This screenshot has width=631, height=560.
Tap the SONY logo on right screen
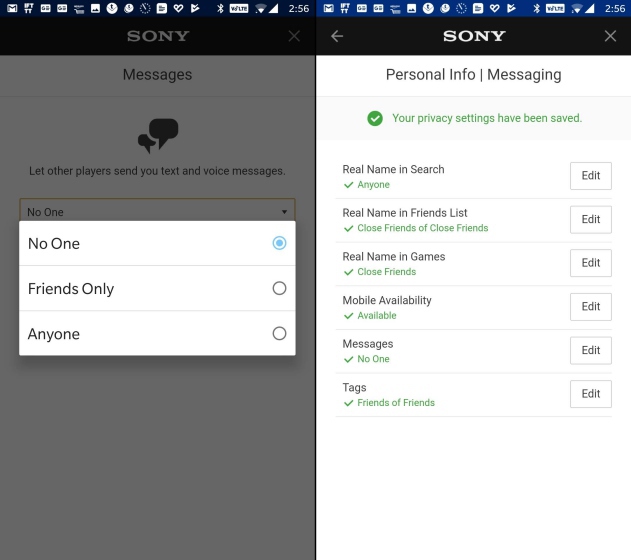click(x=474, y=36)
